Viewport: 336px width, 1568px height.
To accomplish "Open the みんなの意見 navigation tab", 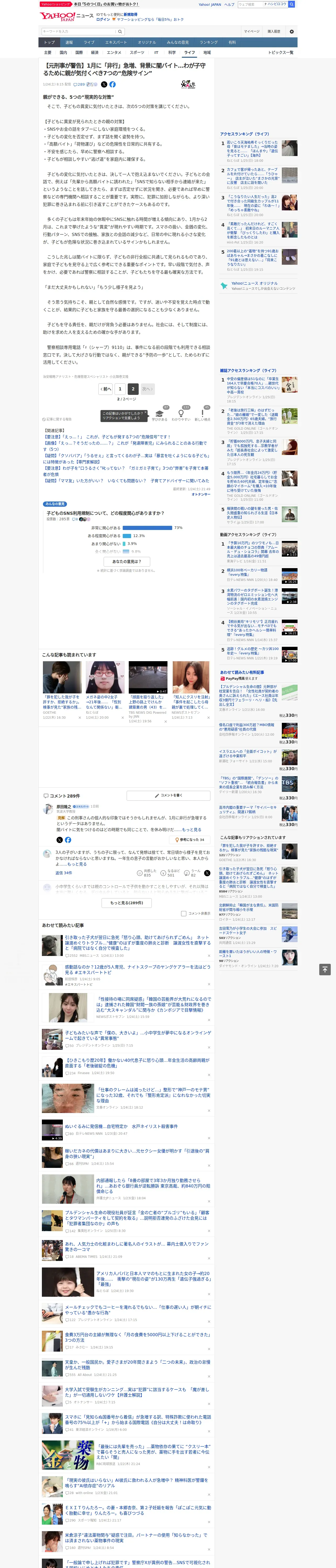I will (178, 43).
